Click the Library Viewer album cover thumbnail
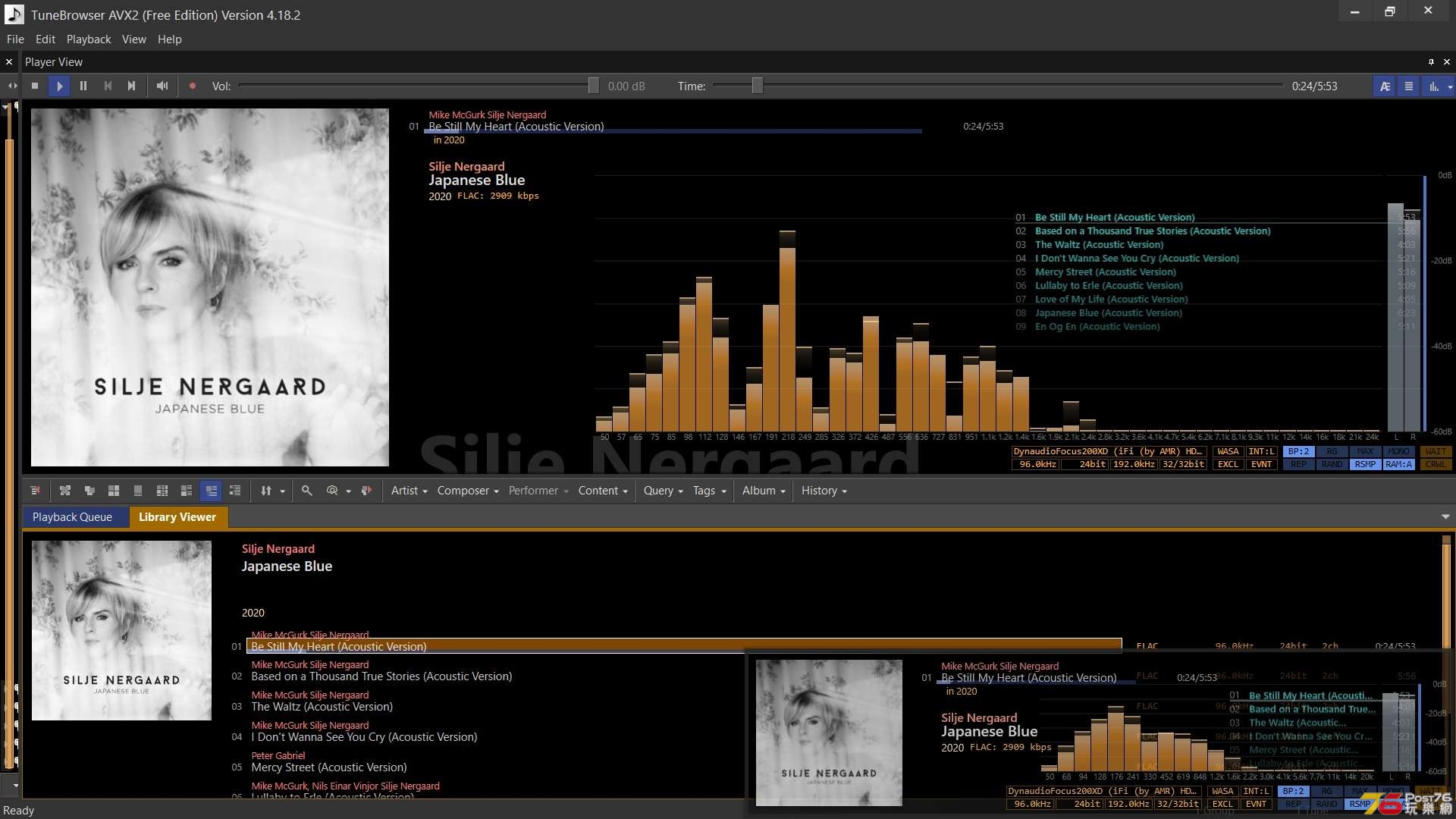Viewport: 1456px width, 819px height. (121, 631)
